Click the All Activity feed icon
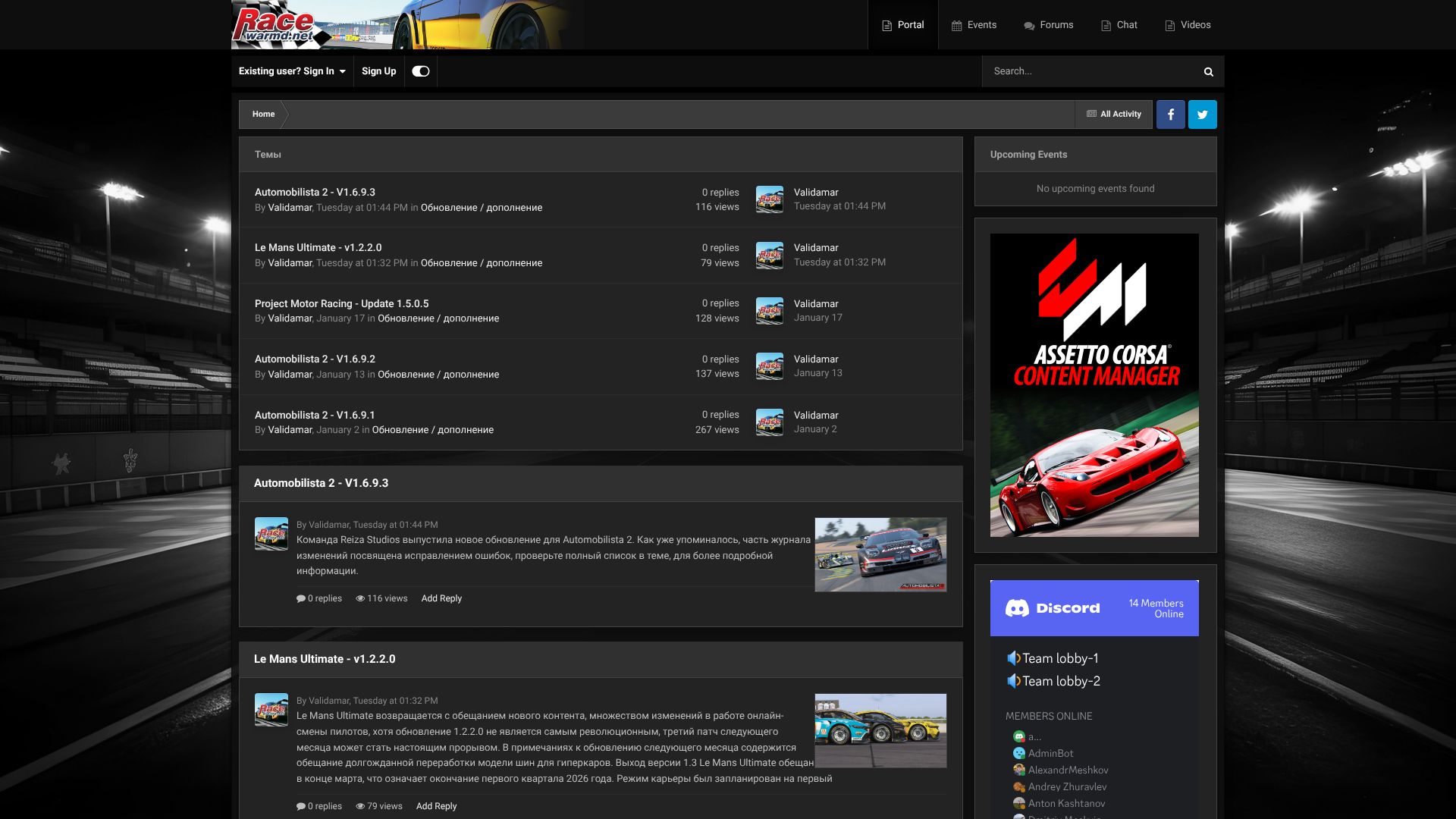 click(1091, 114)
